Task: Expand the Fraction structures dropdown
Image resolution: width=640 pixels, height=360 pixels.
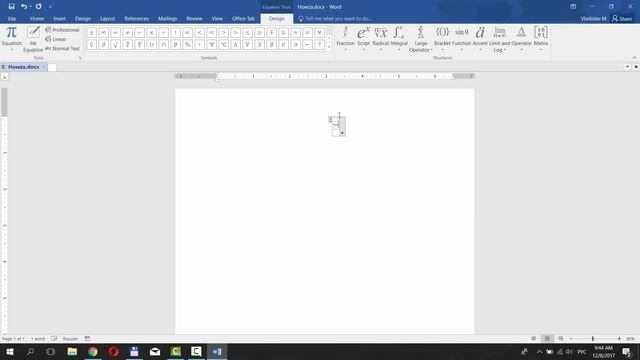Action: pos(345,39)
